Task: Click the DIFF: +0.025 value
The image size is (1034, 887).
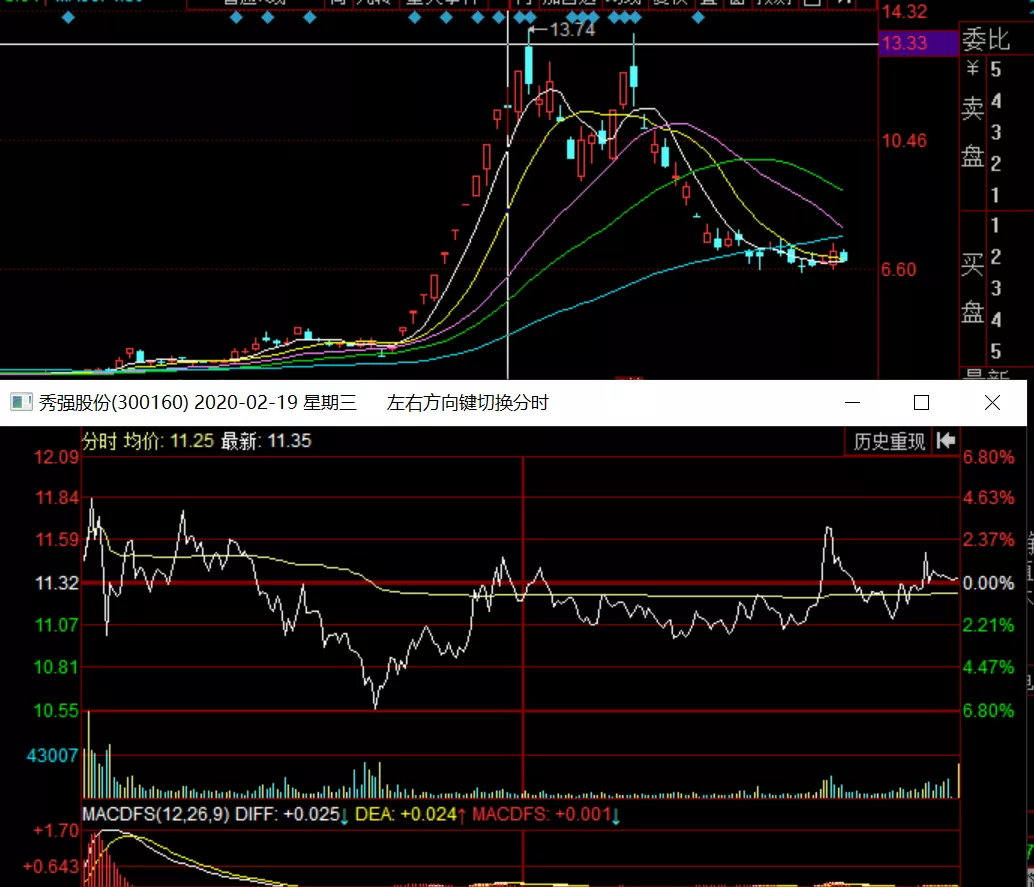Action: click(288, 814)
